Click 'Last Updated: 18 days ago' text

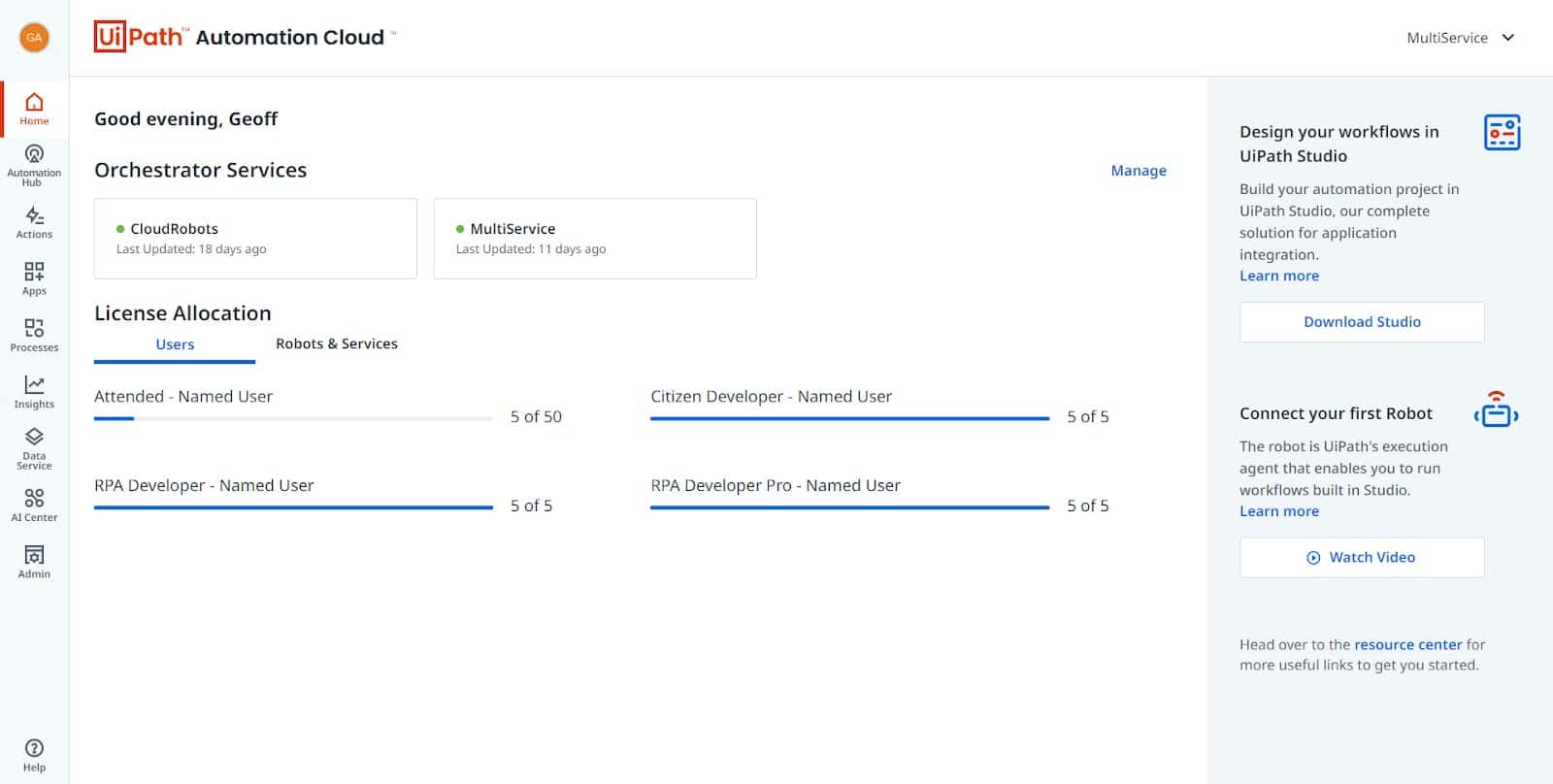coord(191,249)
